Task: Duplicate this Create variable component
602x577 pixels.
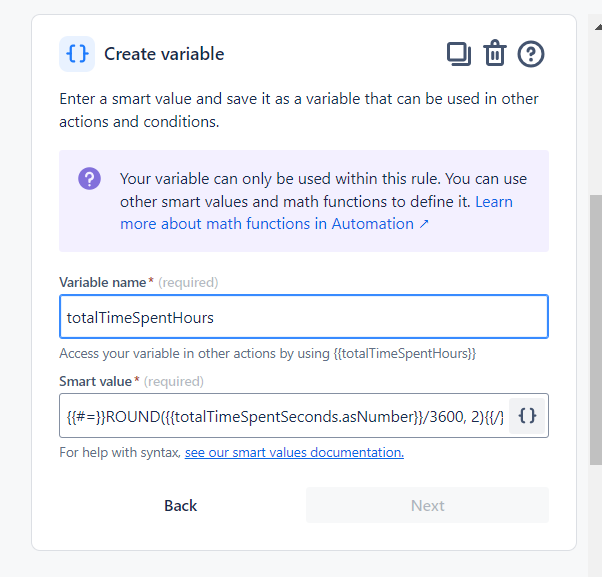Action: click(x=459, y=54)
